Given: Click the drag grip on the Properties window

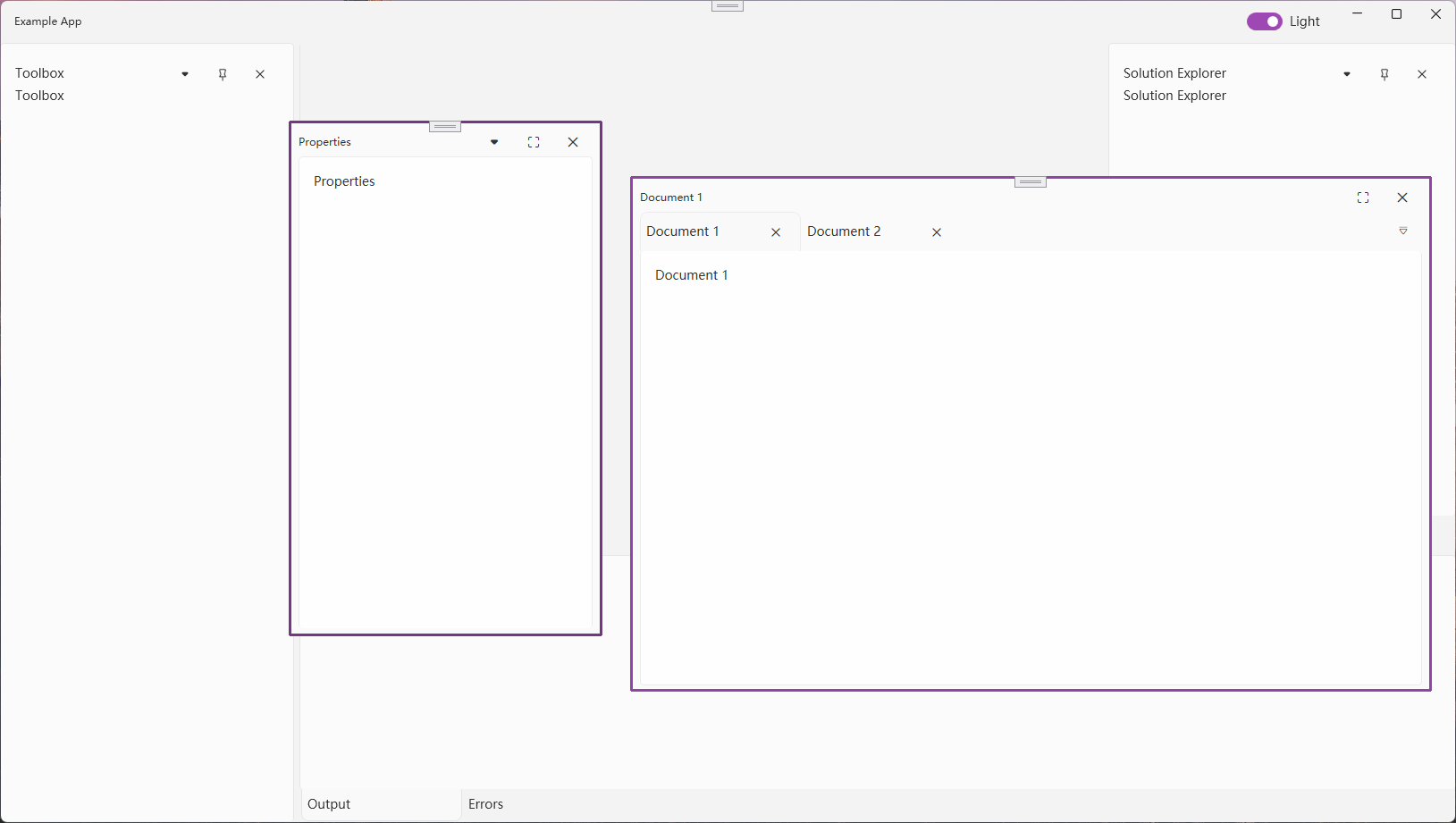Looking at the screenshot, I should (444, 126).
